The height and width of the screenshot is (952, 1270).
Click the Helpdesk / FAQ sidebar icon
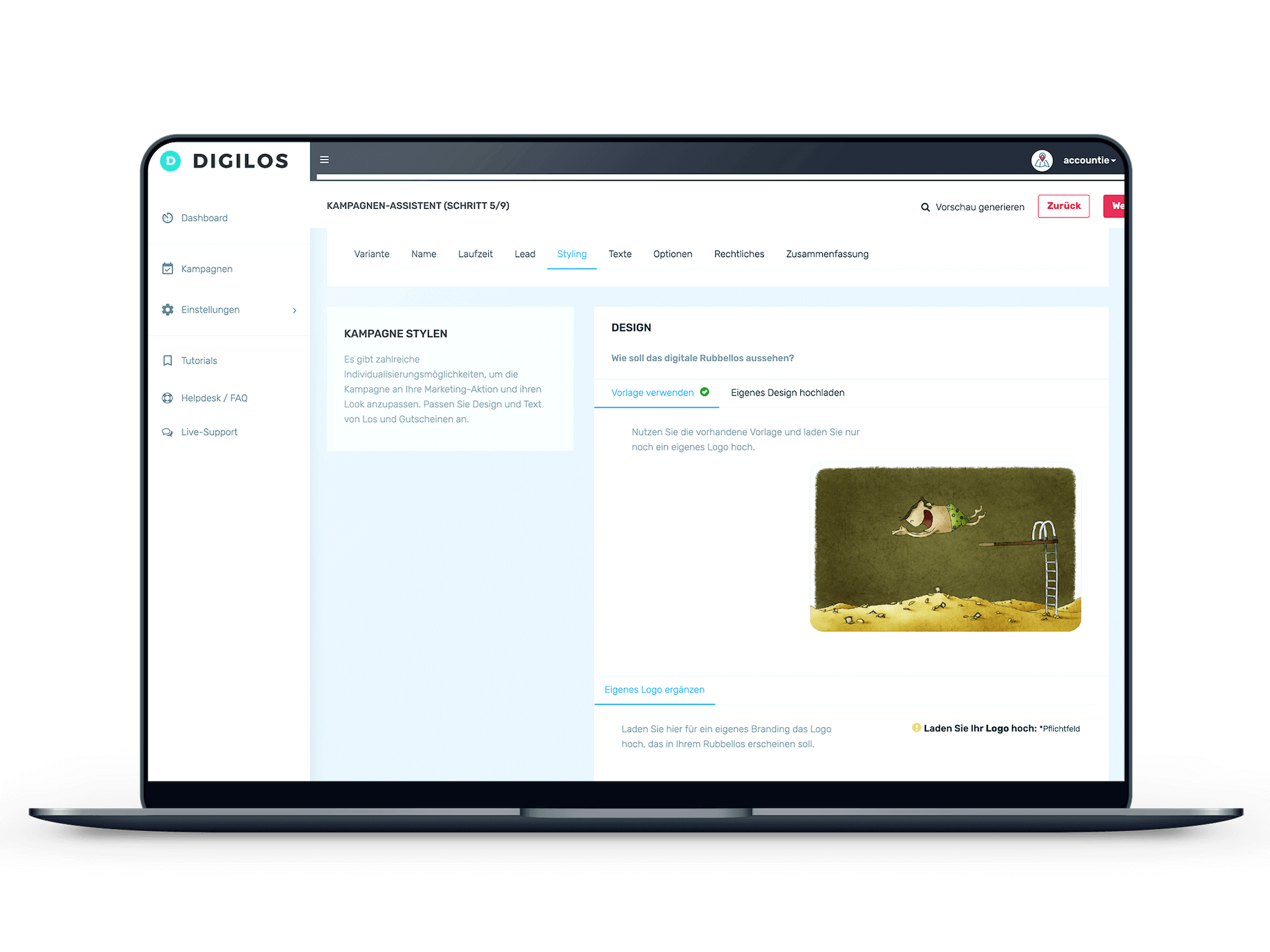coord(167,399)
